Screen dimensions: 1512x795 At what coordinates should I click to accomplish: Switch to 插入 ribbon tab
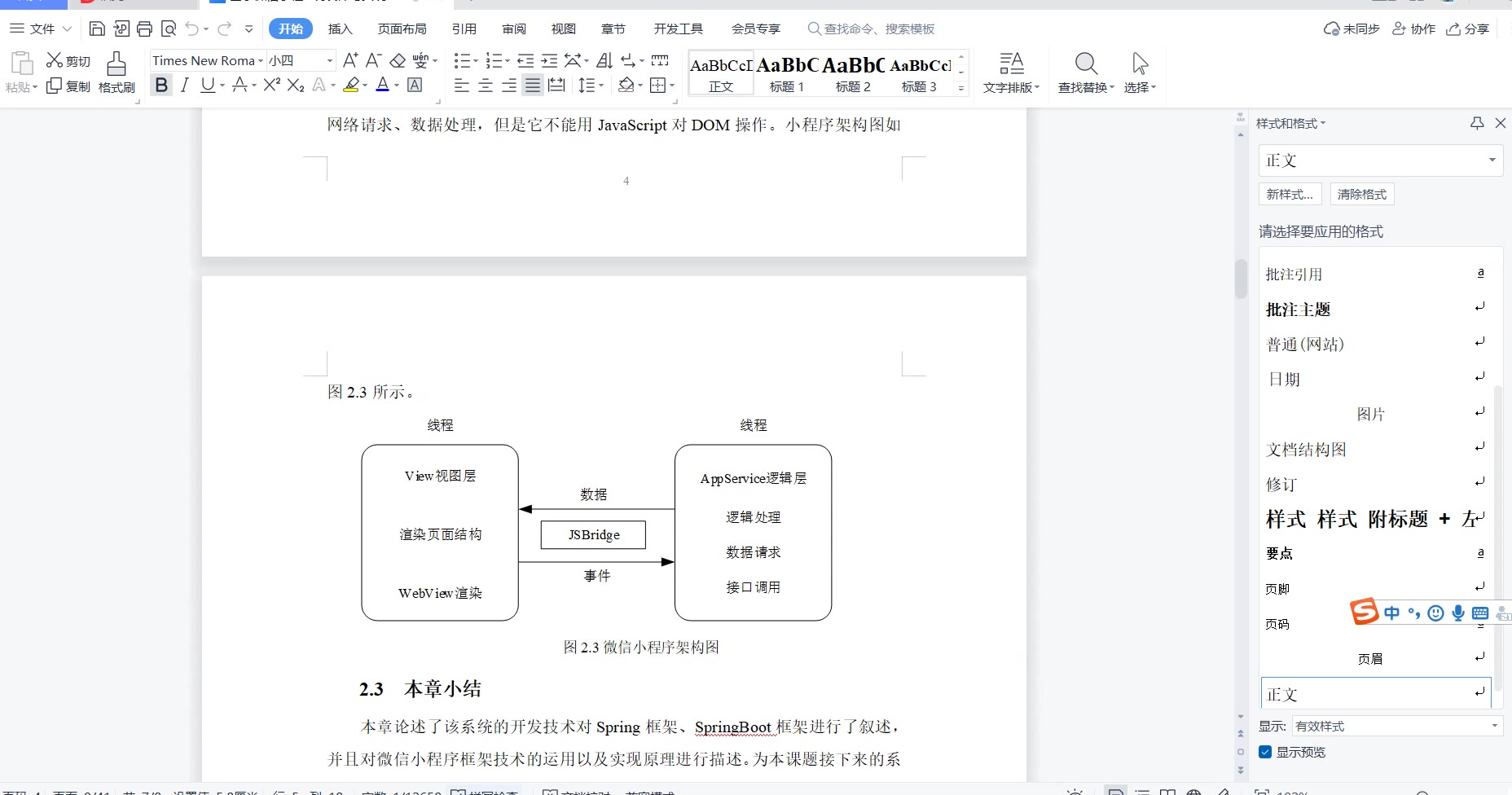pos(340,29)
